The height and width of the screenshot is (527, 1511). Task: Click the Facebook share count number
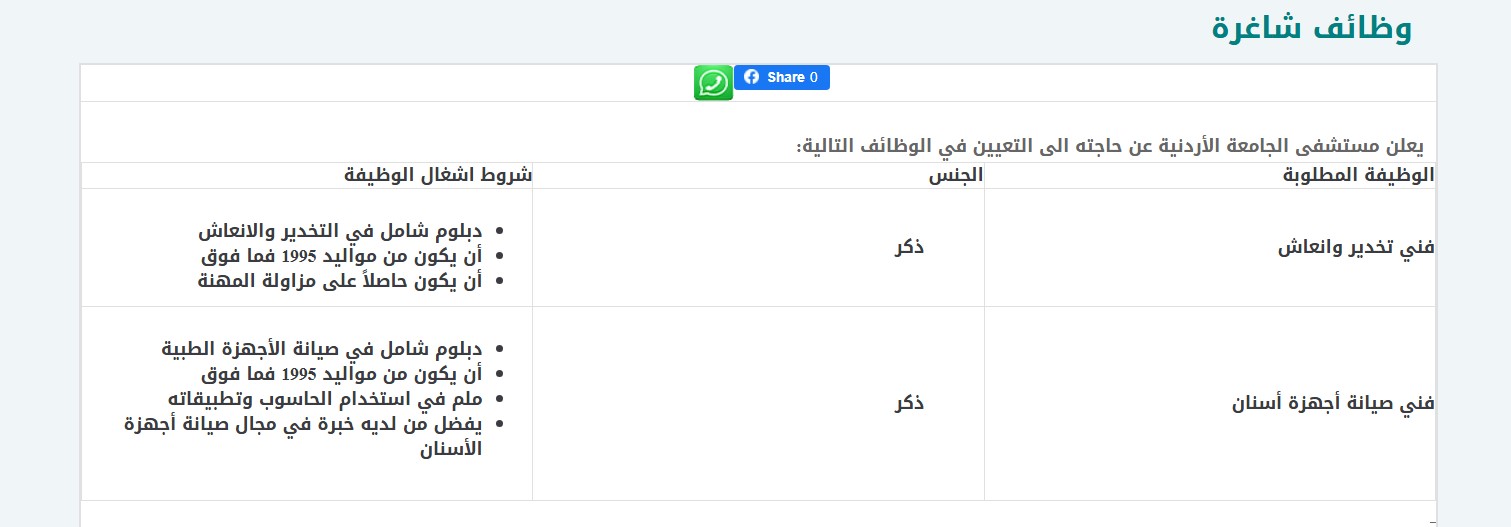point(814,77)
